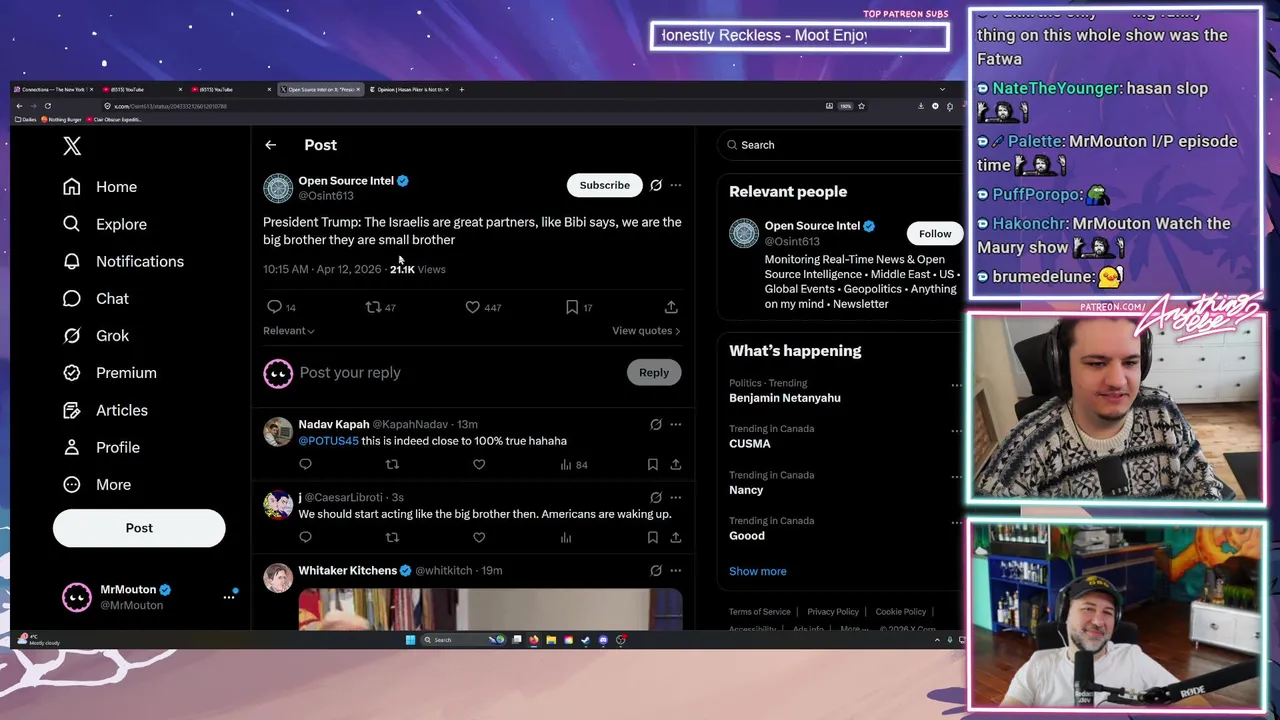Repost CaesarLibroti's comment
This screenshot has height=720, width=1280.
pos(392,537)
